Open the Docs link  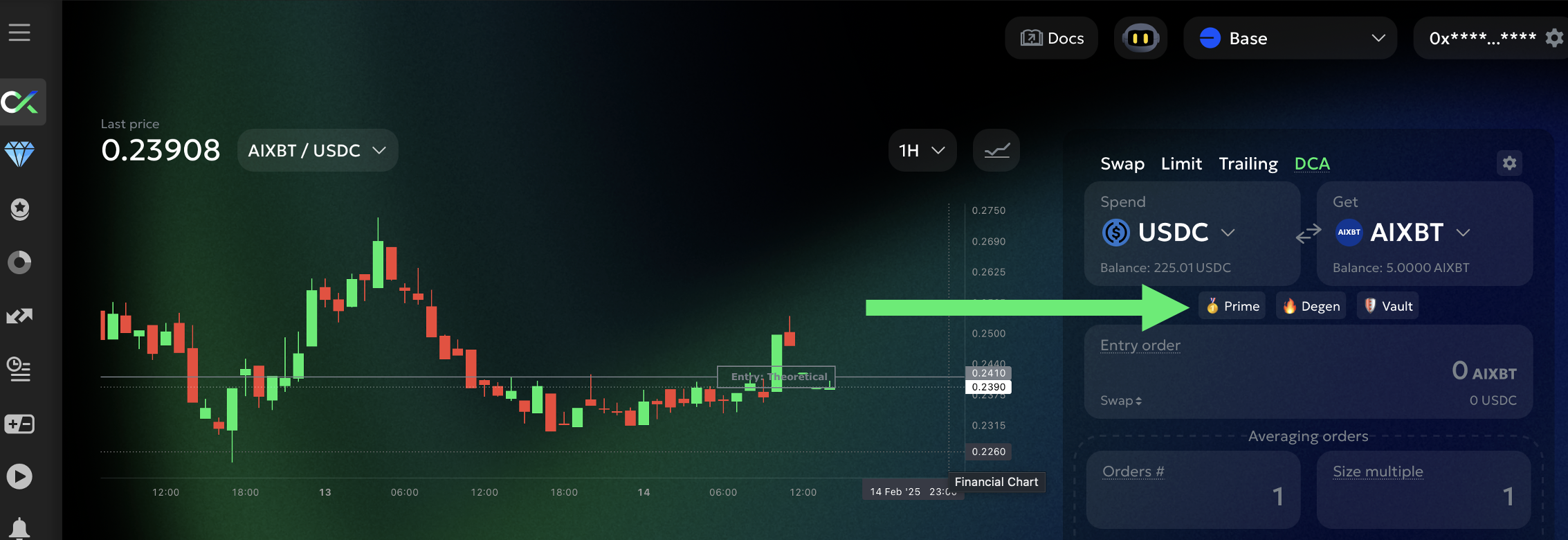pyautogui.click(x=1052, y=38)
